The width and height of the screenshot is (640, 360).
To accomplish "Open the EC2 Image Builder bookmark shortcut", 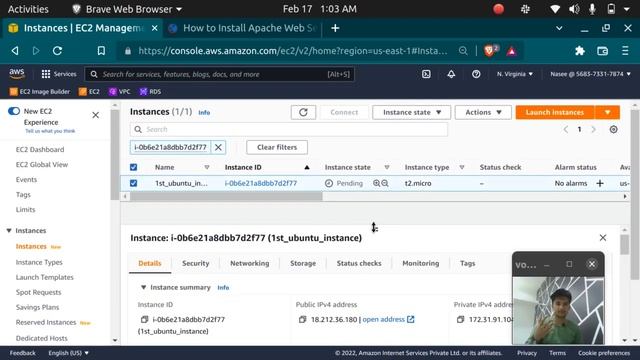I will 40,91.
